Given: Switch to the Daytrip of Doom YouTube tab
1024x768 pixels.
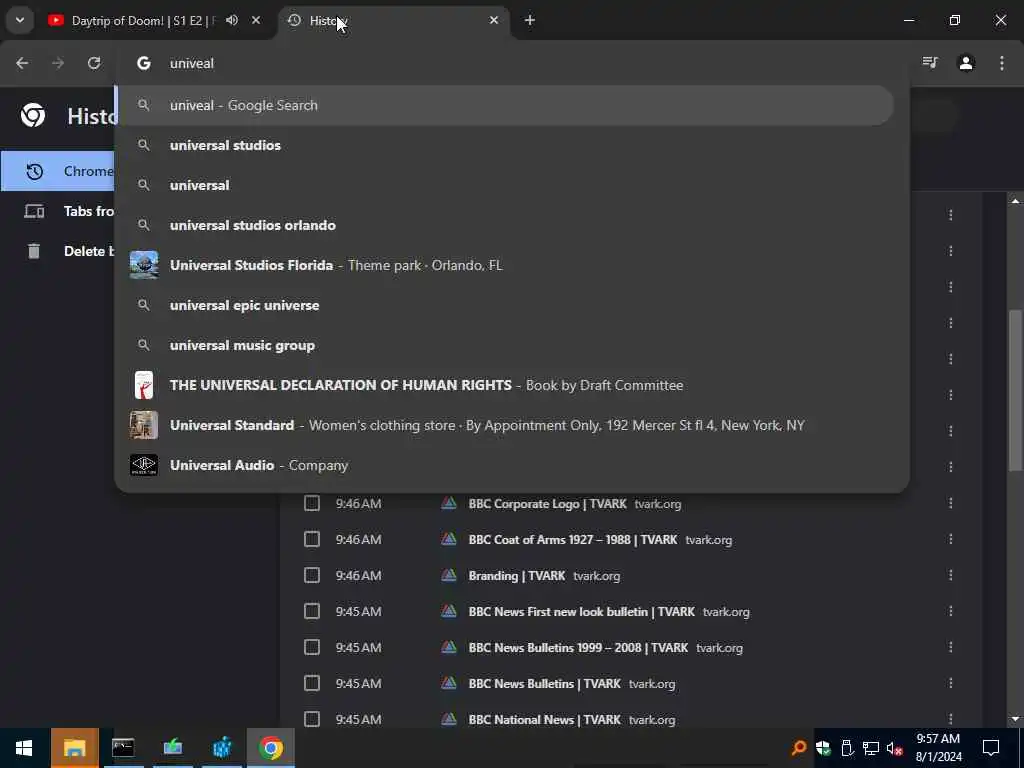Looking at the screenshot, I should tap(142, 20).
